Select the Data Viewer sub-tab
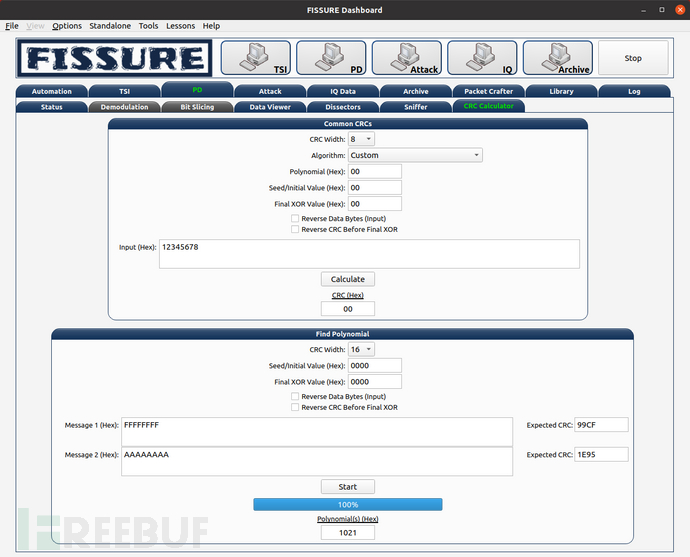 point(270,107)
